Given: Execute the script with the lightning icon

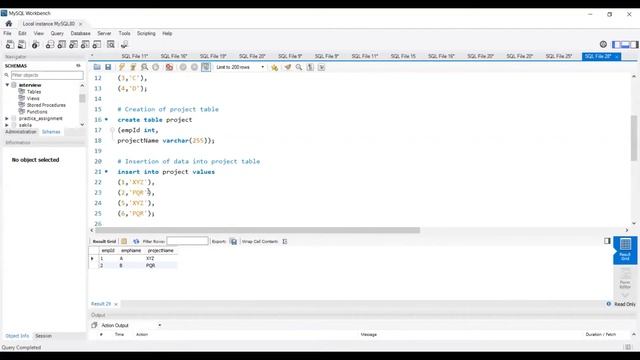Looking at the screenshot, I should tap(122, 67).
